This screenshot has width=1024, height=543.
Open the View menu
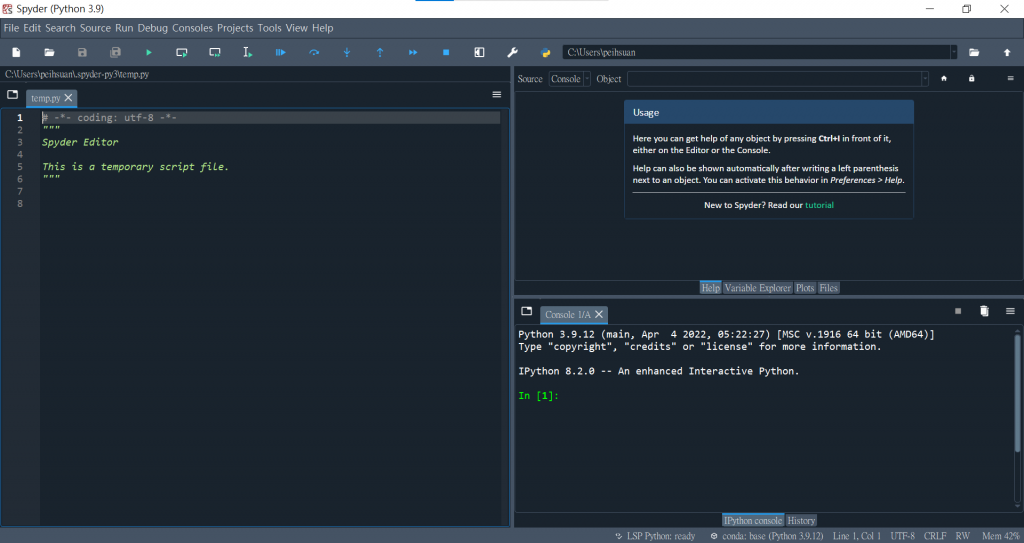[296, 28]
